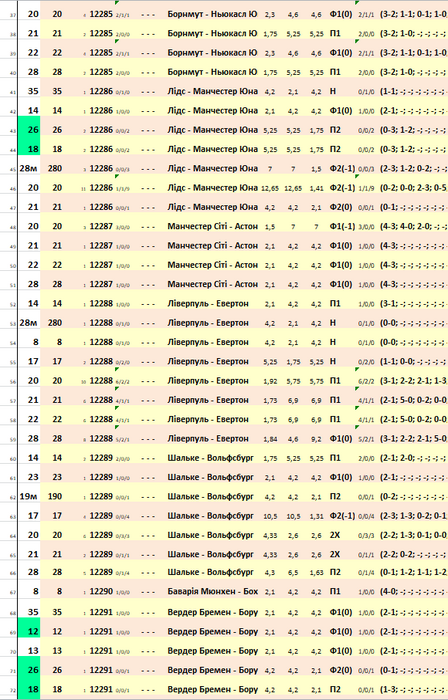
Task: Select the scores cell '(0-2; 0-0; 2-3; 0-5'
Action: click(x=414, y=188)
